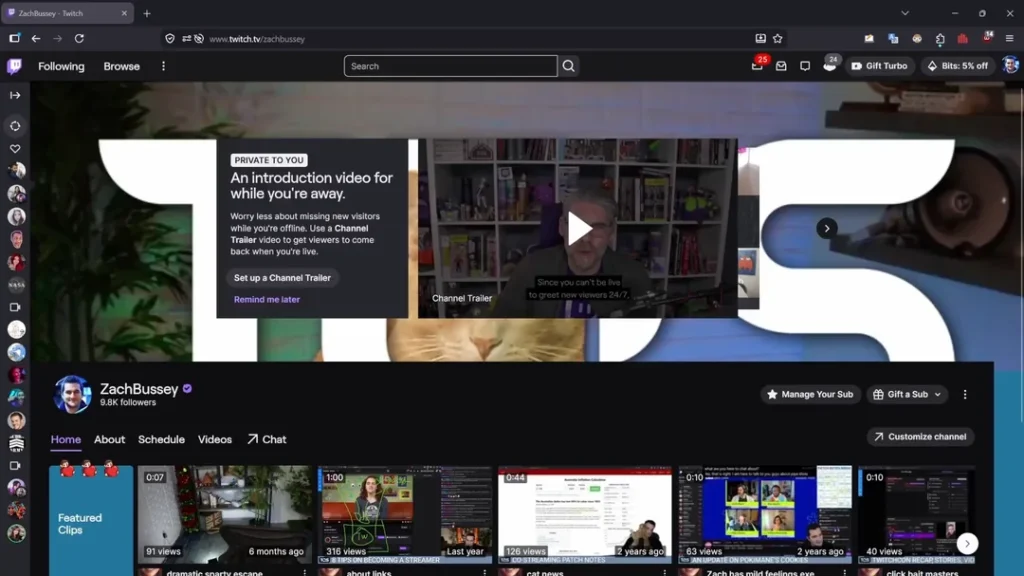
Task: Open the Featured Clips tile
Action: pos(91,520)
